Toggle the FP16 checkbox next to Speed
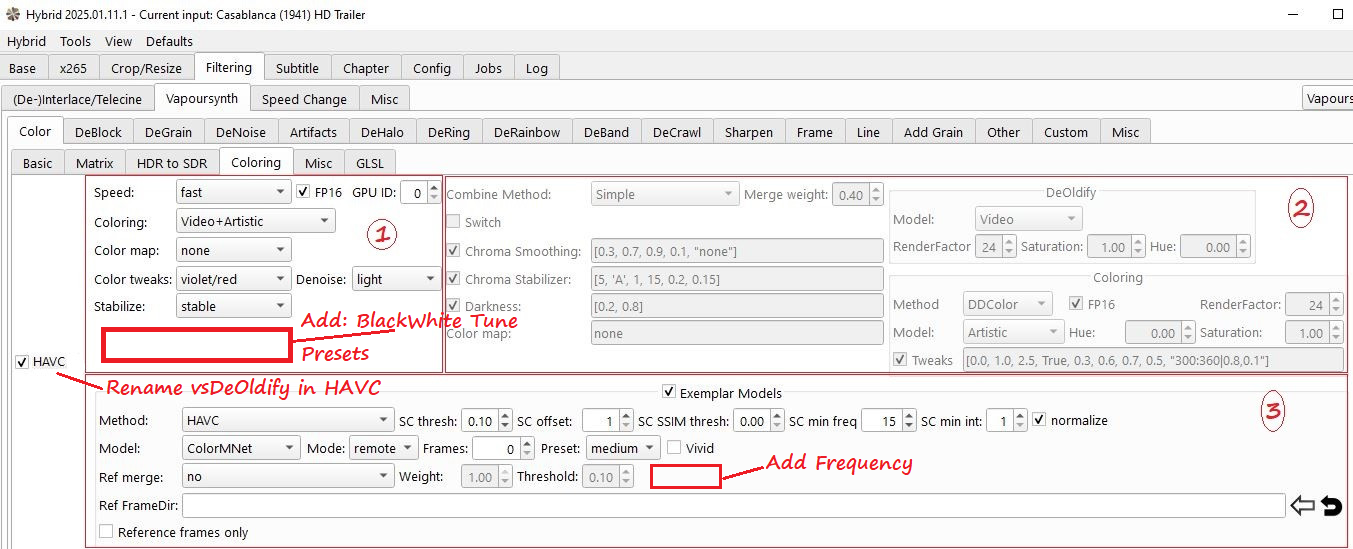 click(305, 191)
